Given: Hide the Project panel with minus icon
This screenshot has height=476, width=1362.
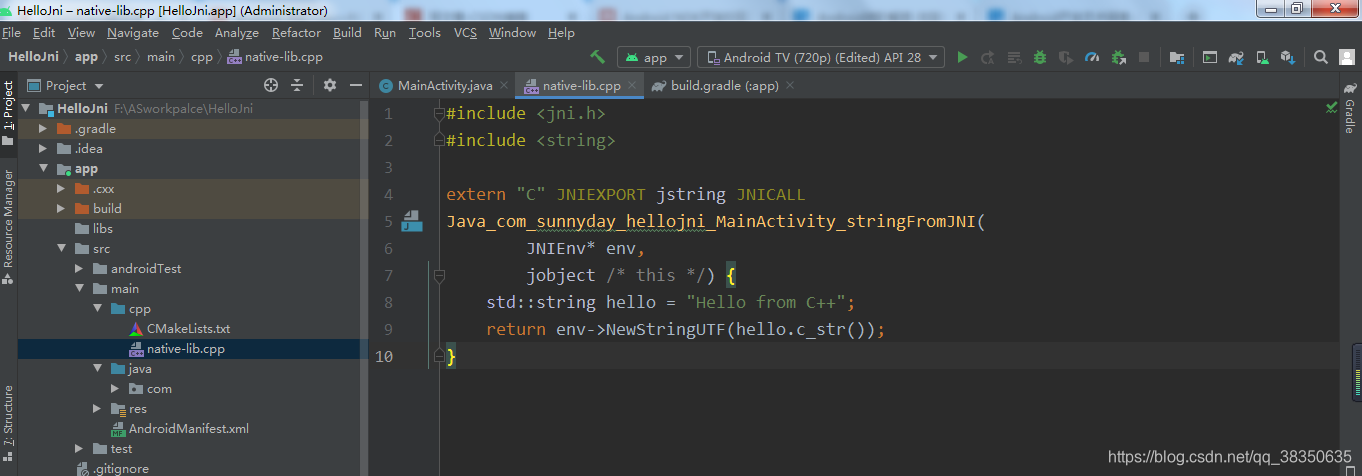Looking at the screenshot, I should (354, 85).
